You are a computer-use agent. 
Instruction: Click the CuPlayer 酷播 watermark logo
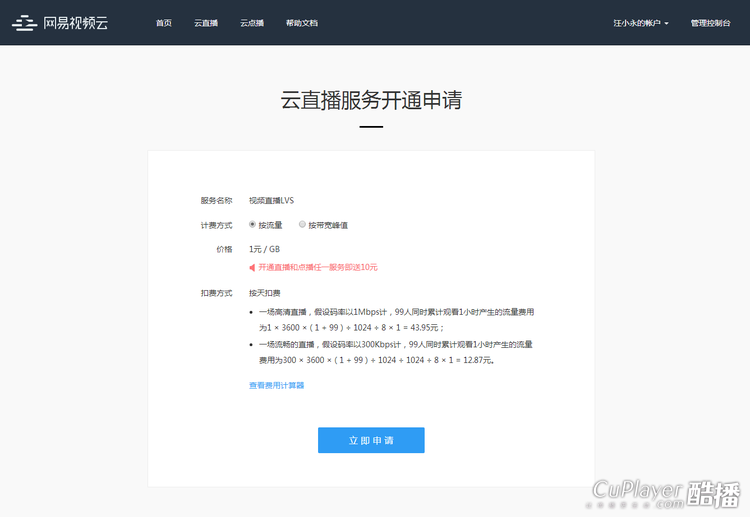[667, 492]
